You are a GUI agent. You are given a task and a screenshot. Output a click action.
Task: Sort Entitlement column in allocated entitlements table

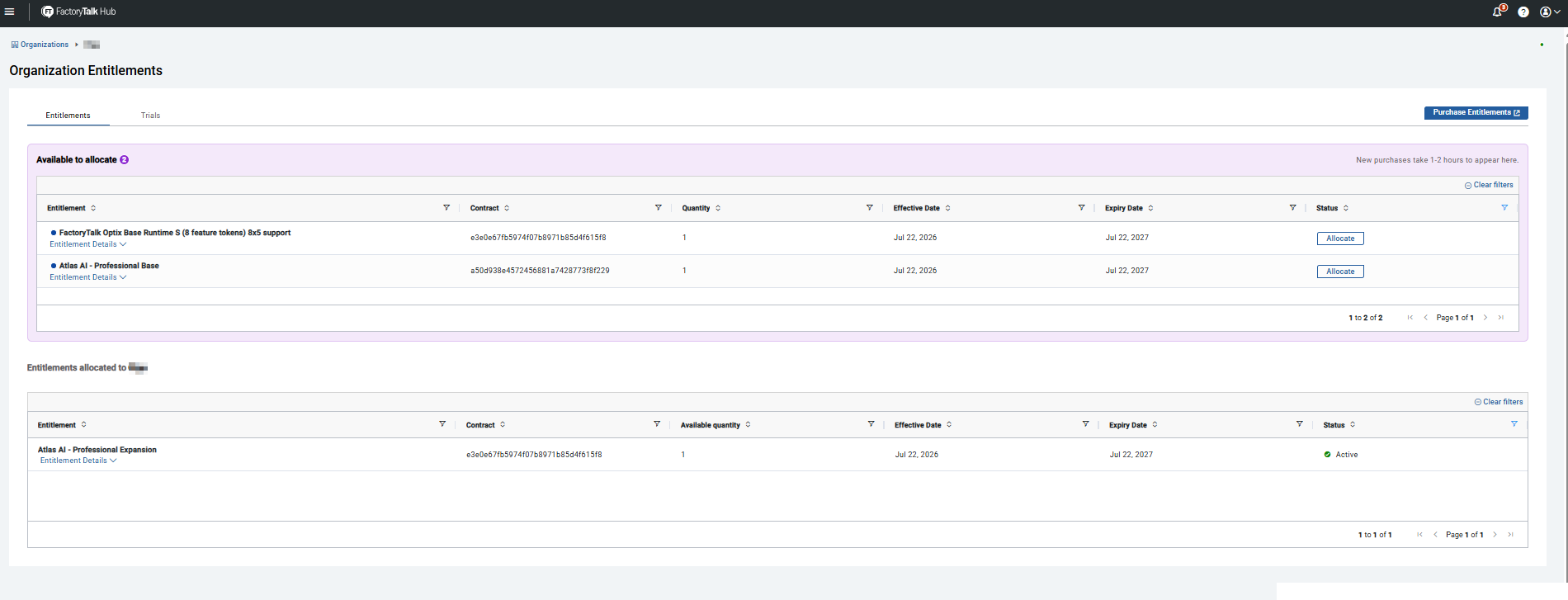click(83, 425)
